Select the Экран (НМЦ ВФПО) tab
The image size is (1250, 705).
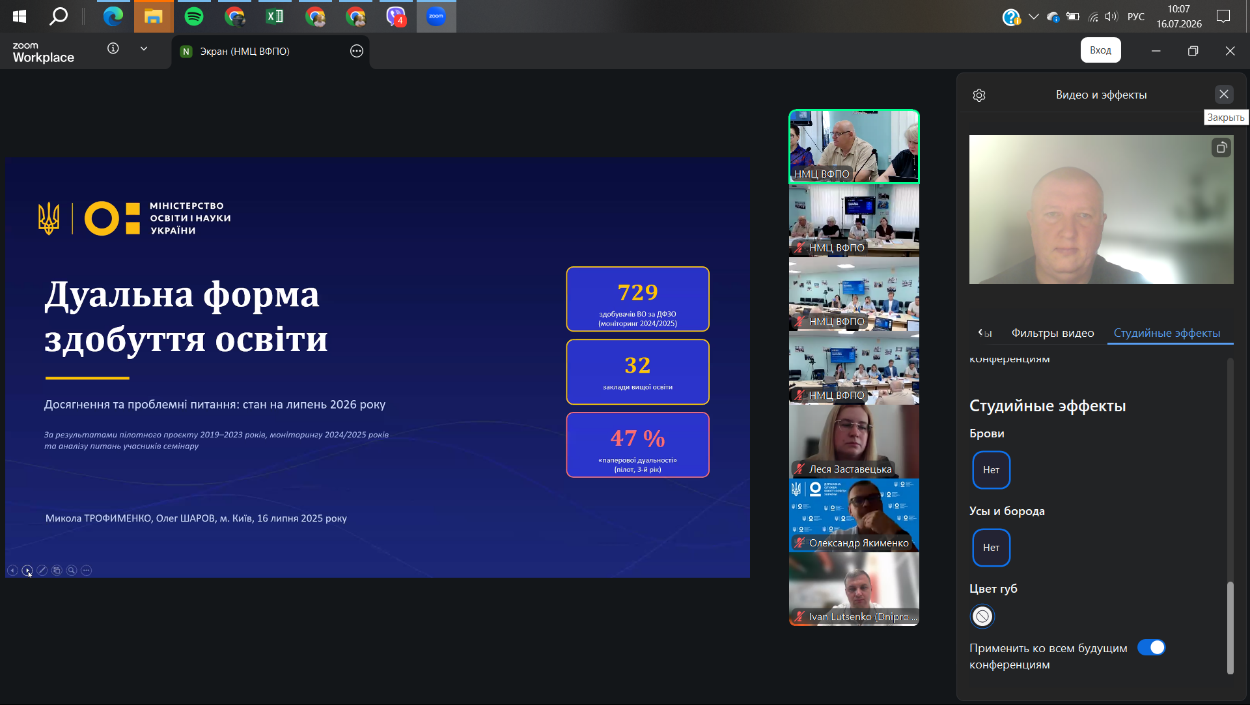(x=270, y=51)
